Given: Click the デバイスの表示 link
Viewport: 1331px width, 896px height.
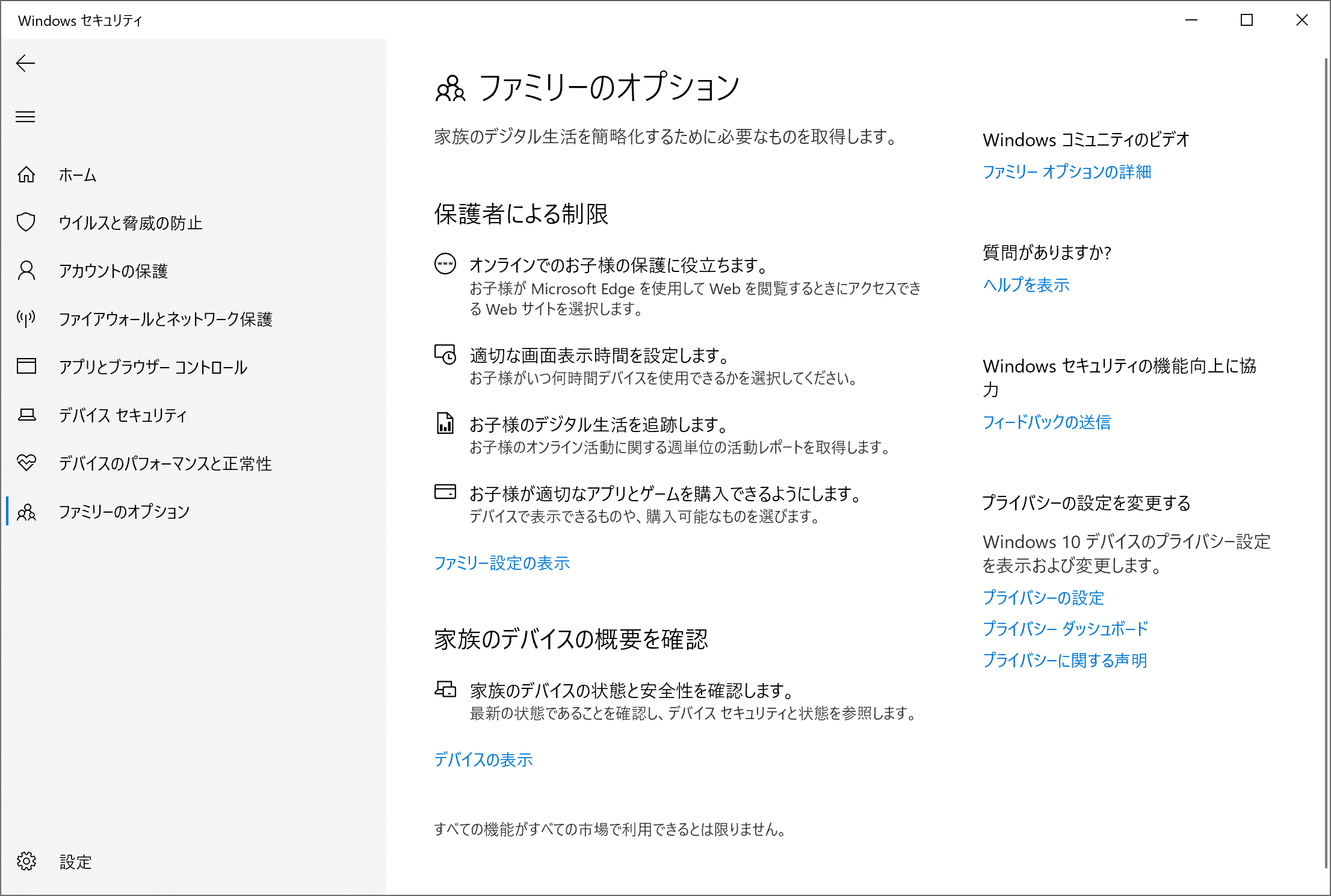Looking at the screenshot, I should point(483,760).
